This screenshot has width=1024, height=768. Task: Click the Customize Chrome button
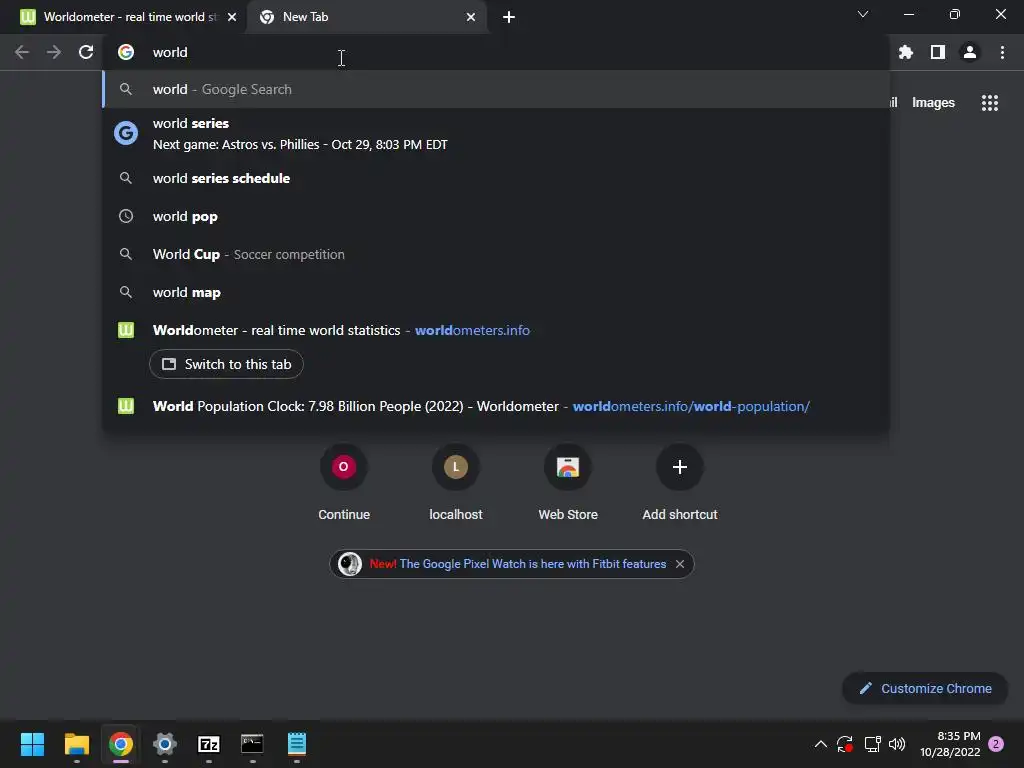coord(925,688)
